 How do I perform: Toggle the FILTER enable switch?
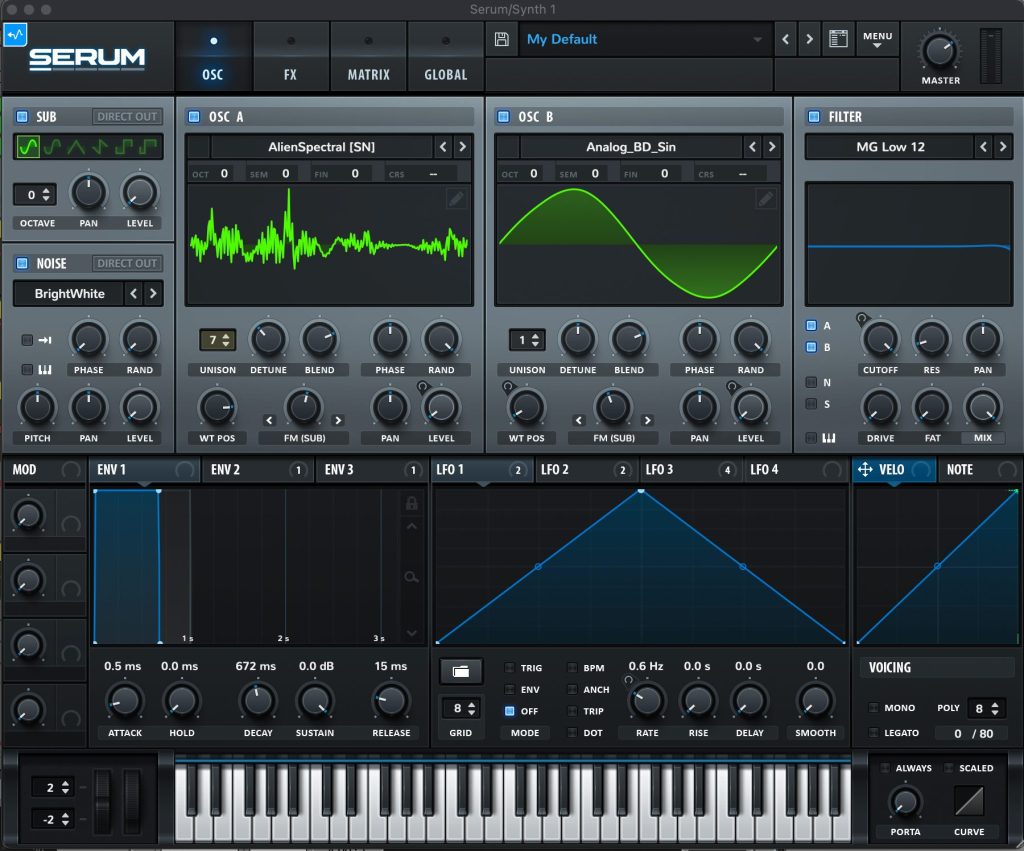pyautogui.click(x=814, y=116)
